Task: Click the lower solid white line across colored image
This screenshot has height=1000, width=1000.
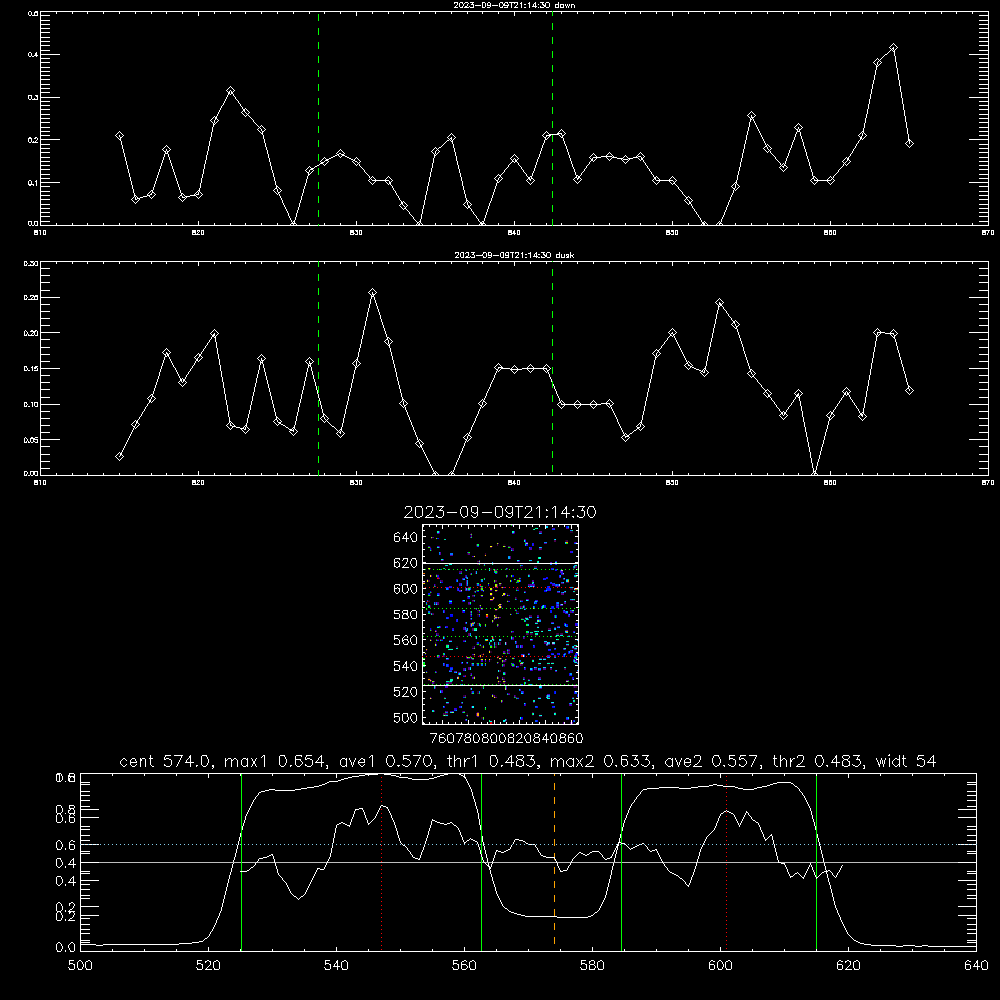Action: [x=501, y=686]
